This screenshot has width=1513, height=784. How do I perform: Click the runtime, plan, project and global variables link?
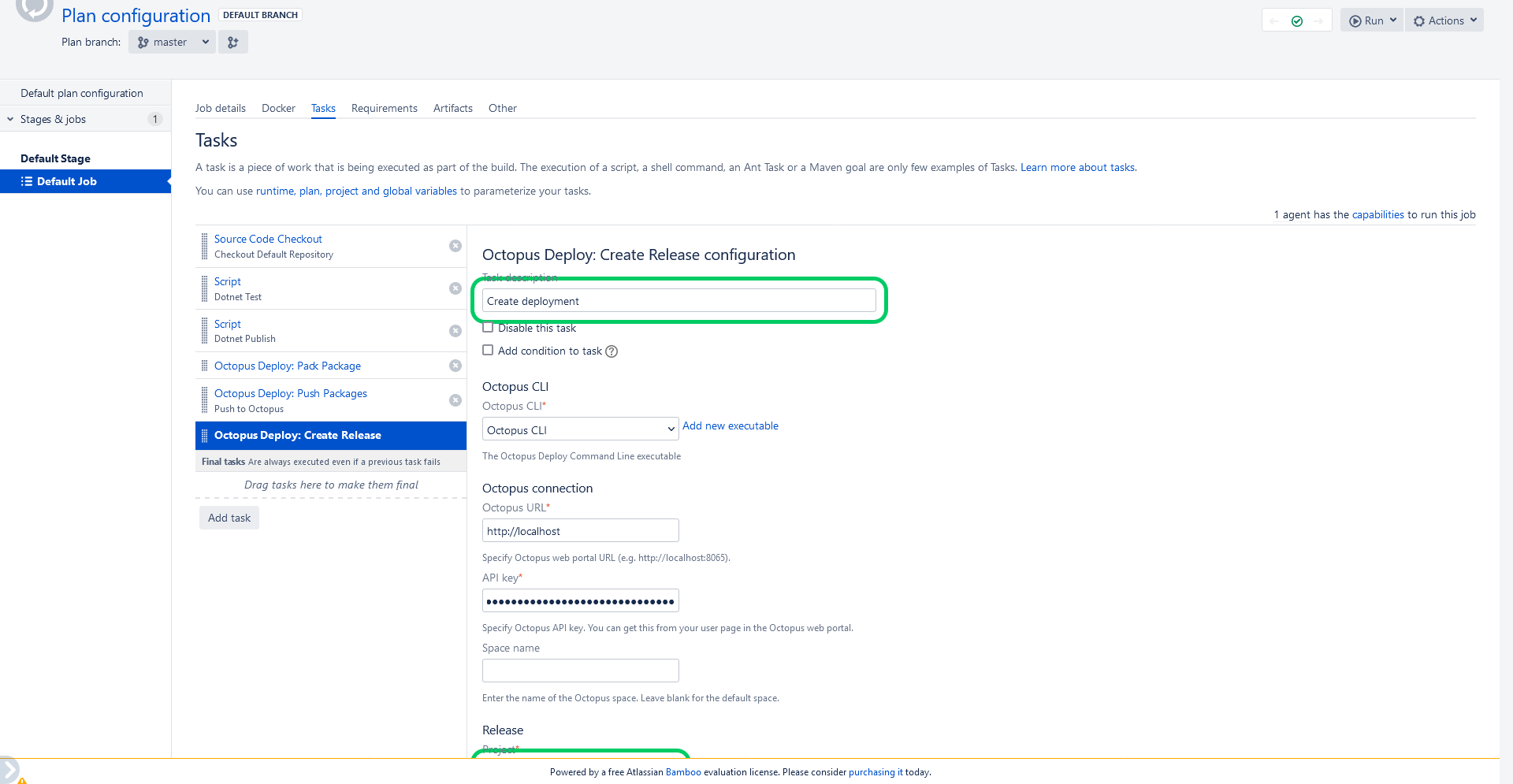point(356,191)
